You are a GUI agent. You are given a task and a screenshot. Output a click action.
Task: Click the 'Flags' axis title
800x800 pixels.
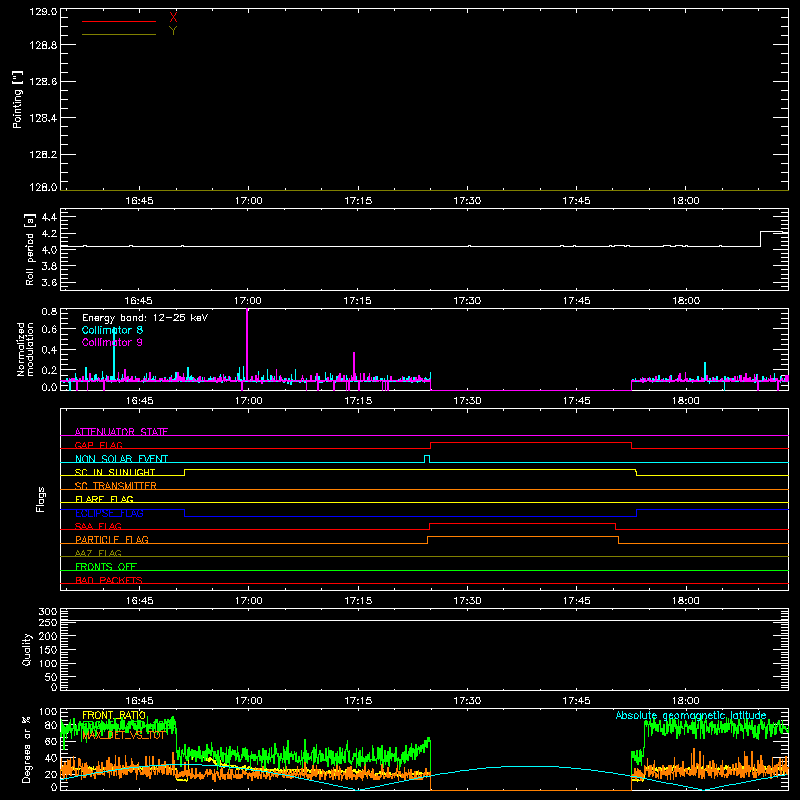click(x=40, y=499)
